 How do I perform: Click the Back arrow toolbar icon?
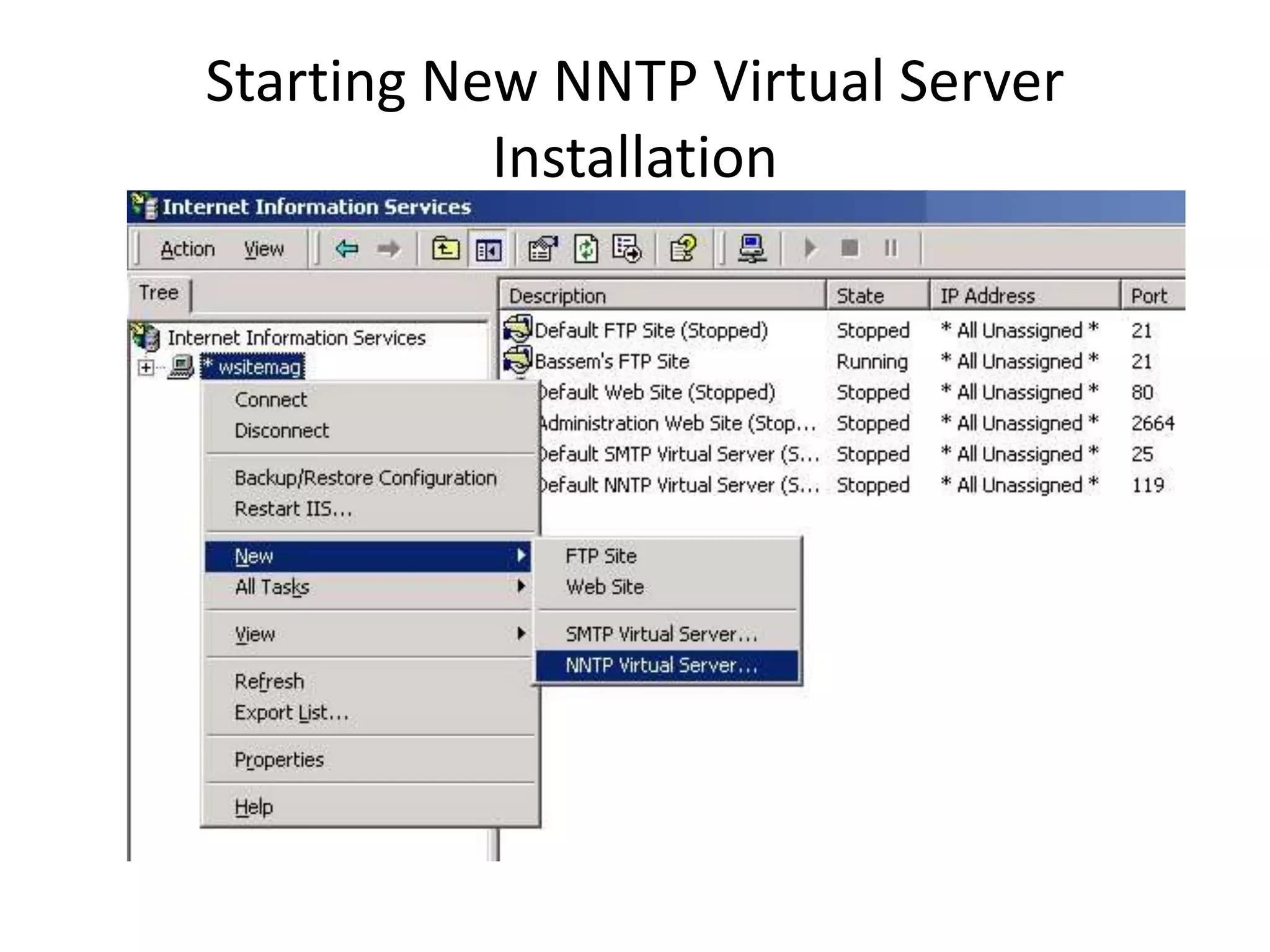pyautogui.click(x=347, y=249)
